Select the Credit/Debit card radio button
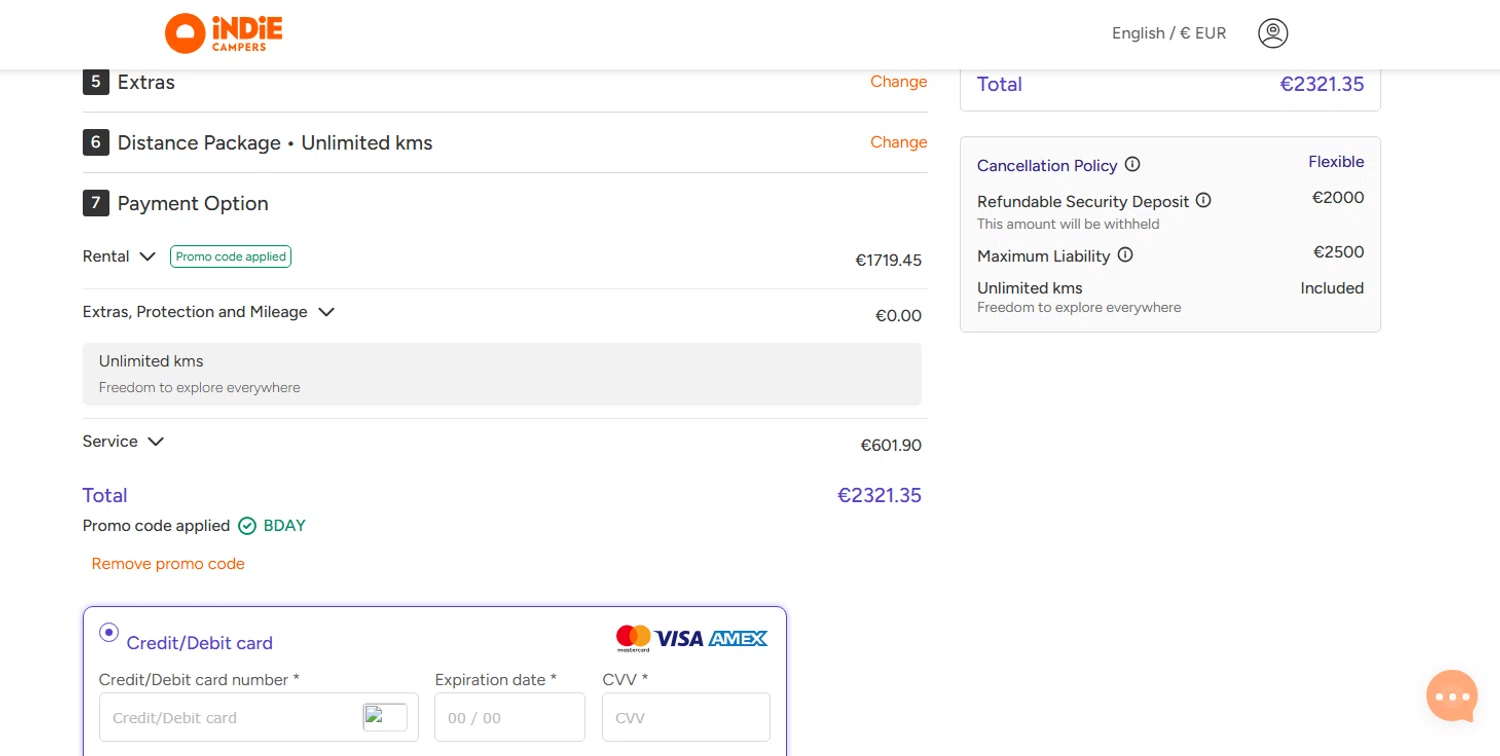 point(109,632)
